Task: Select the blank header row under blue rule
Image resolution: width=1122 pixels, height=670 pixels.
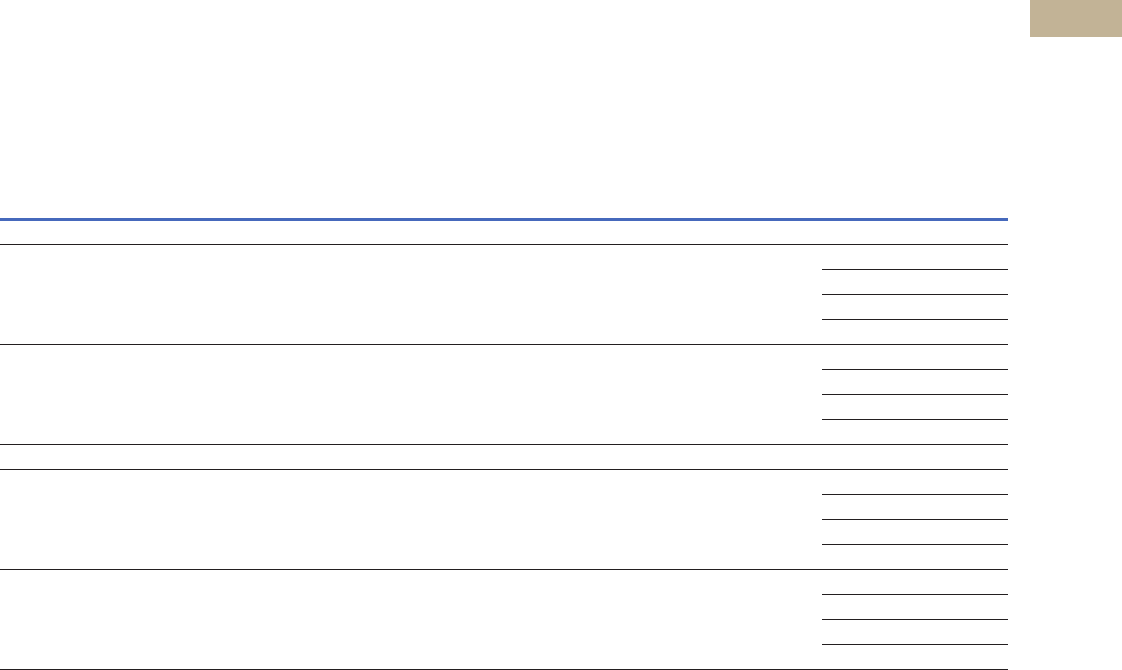Action: coord(504,233)
